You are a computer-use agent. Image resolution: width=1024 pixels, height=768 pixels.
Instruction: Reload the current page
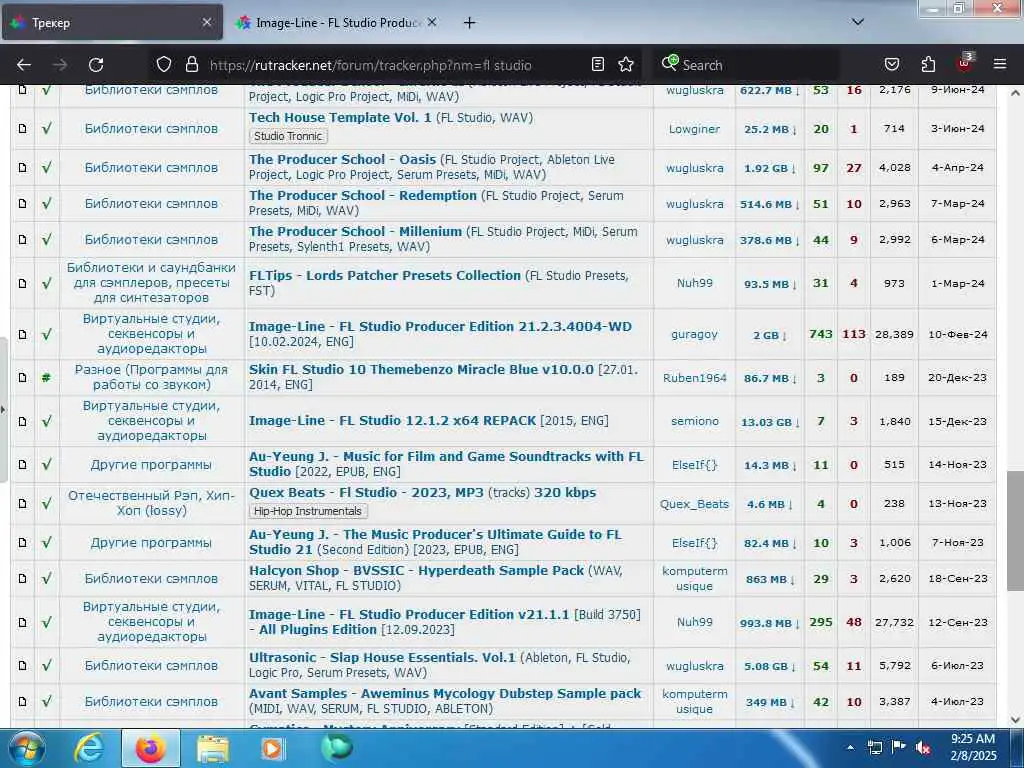(x=96, y=65)
